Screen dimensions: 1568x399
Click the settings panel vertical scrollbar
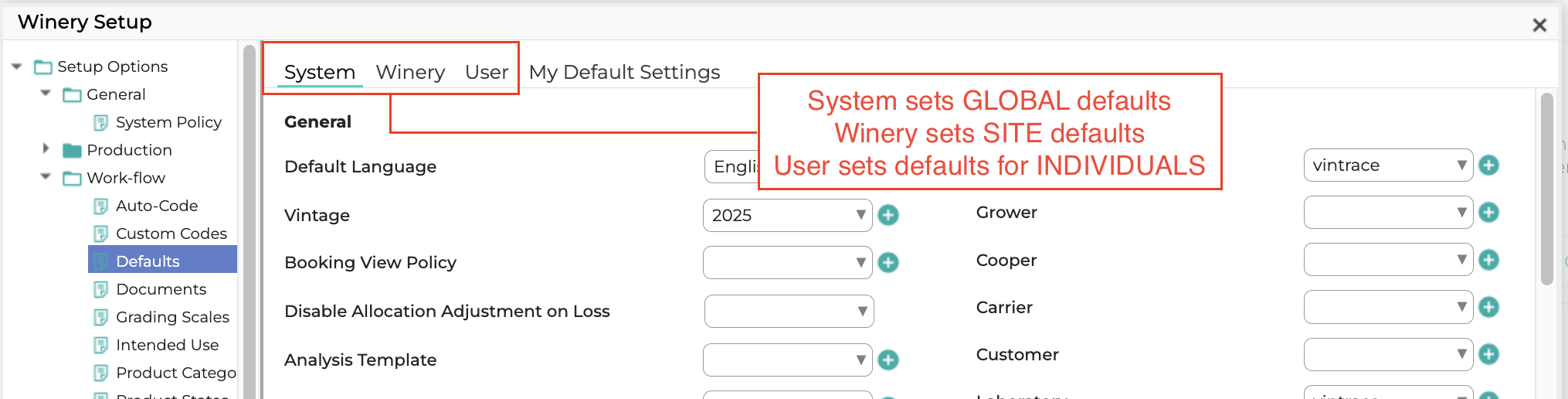tap(1546, 189)
